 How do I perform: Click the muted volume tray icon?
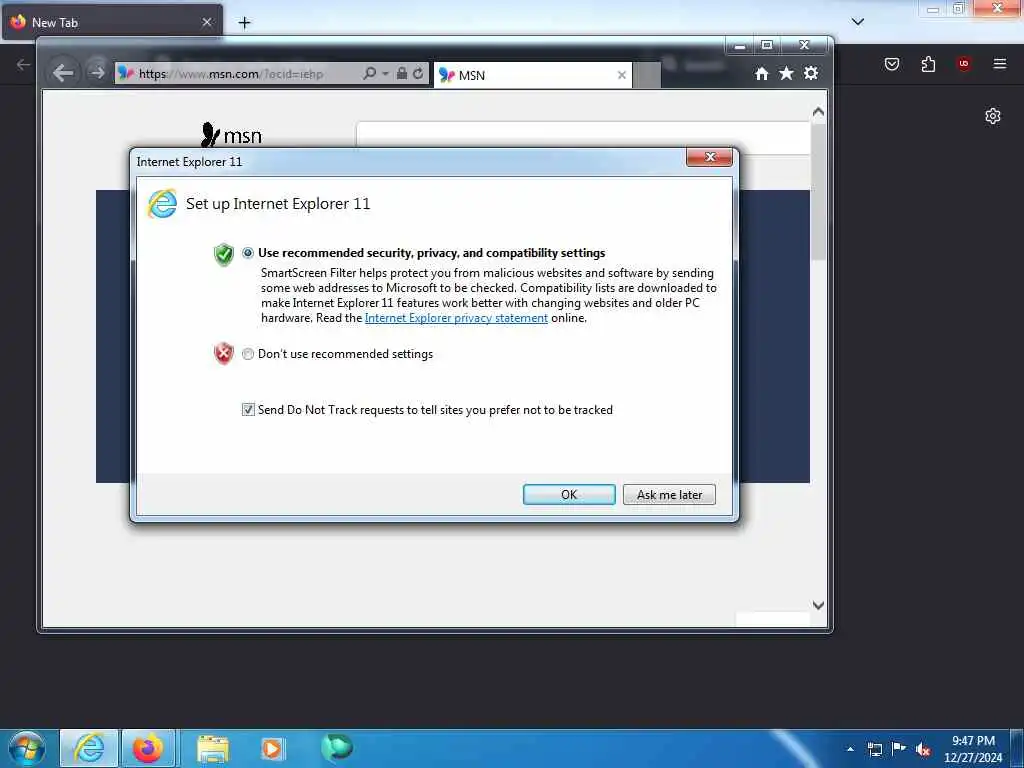923,749
